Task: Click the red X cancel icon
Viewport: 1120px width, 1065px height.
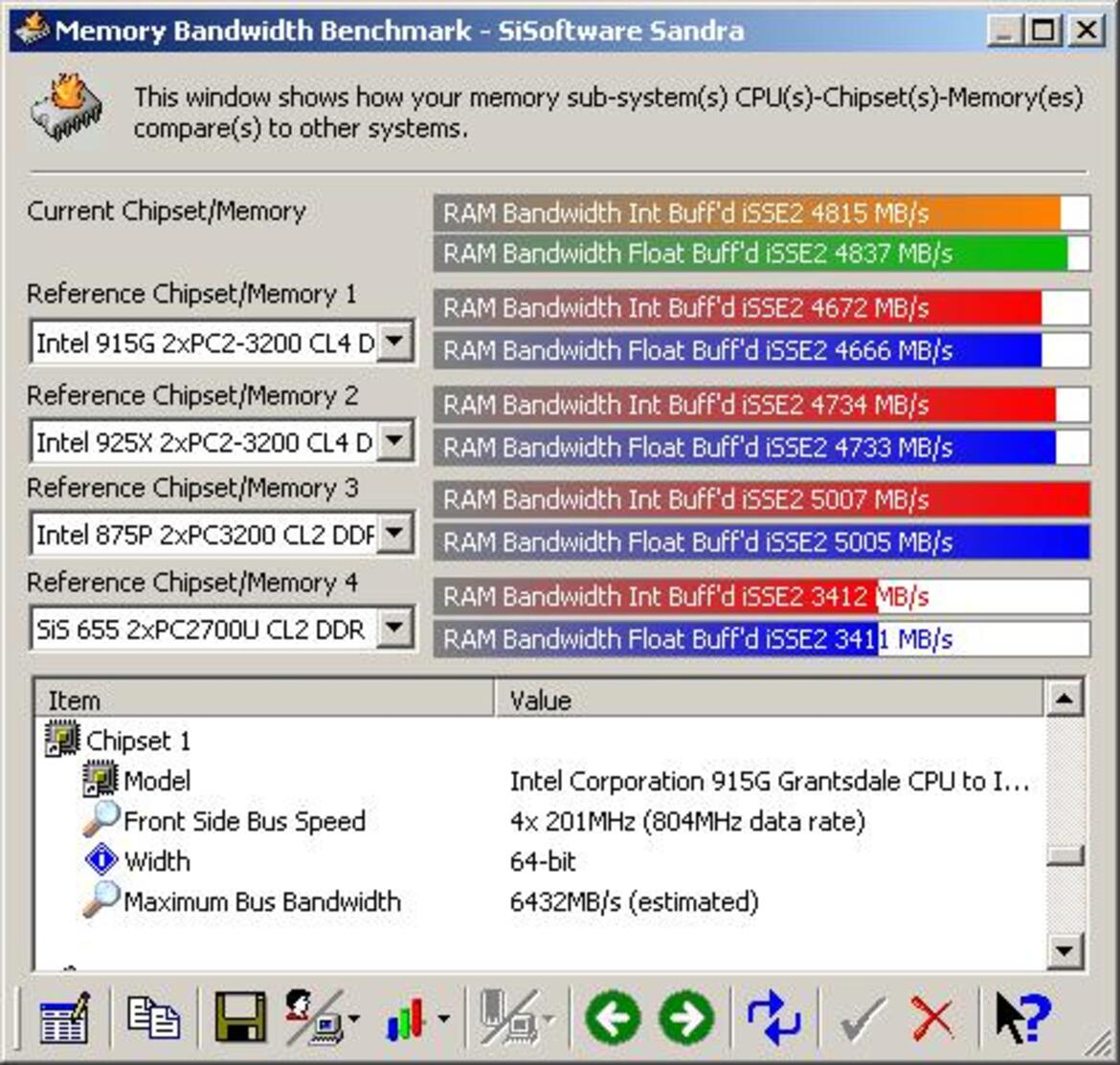Action: tap(932, 1019)
